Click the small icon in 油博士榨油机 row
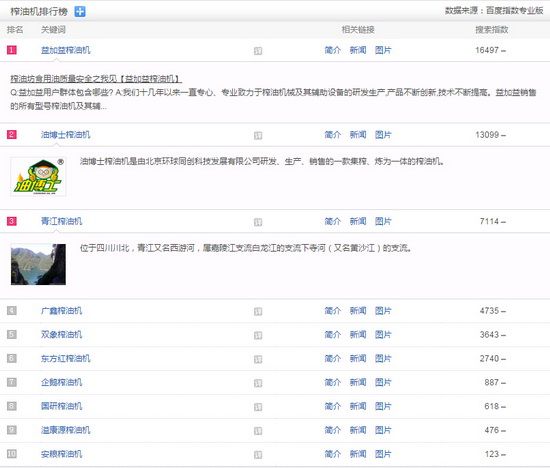Screen dimensions: 550x468 tap(258, 135)
